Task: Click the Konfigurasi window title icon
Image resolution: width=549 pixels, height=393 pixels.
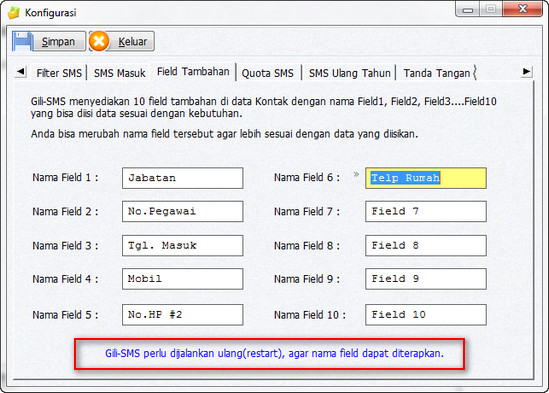Action: click(x=14, y=13)
